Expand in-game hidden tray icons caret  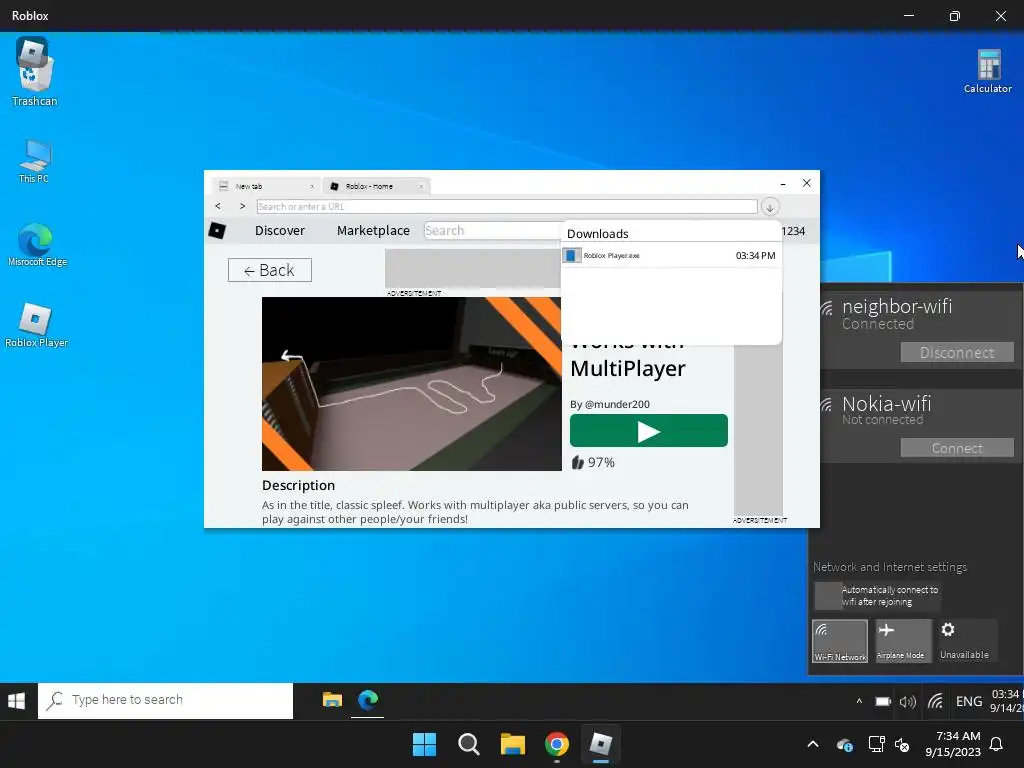point(859,701)
